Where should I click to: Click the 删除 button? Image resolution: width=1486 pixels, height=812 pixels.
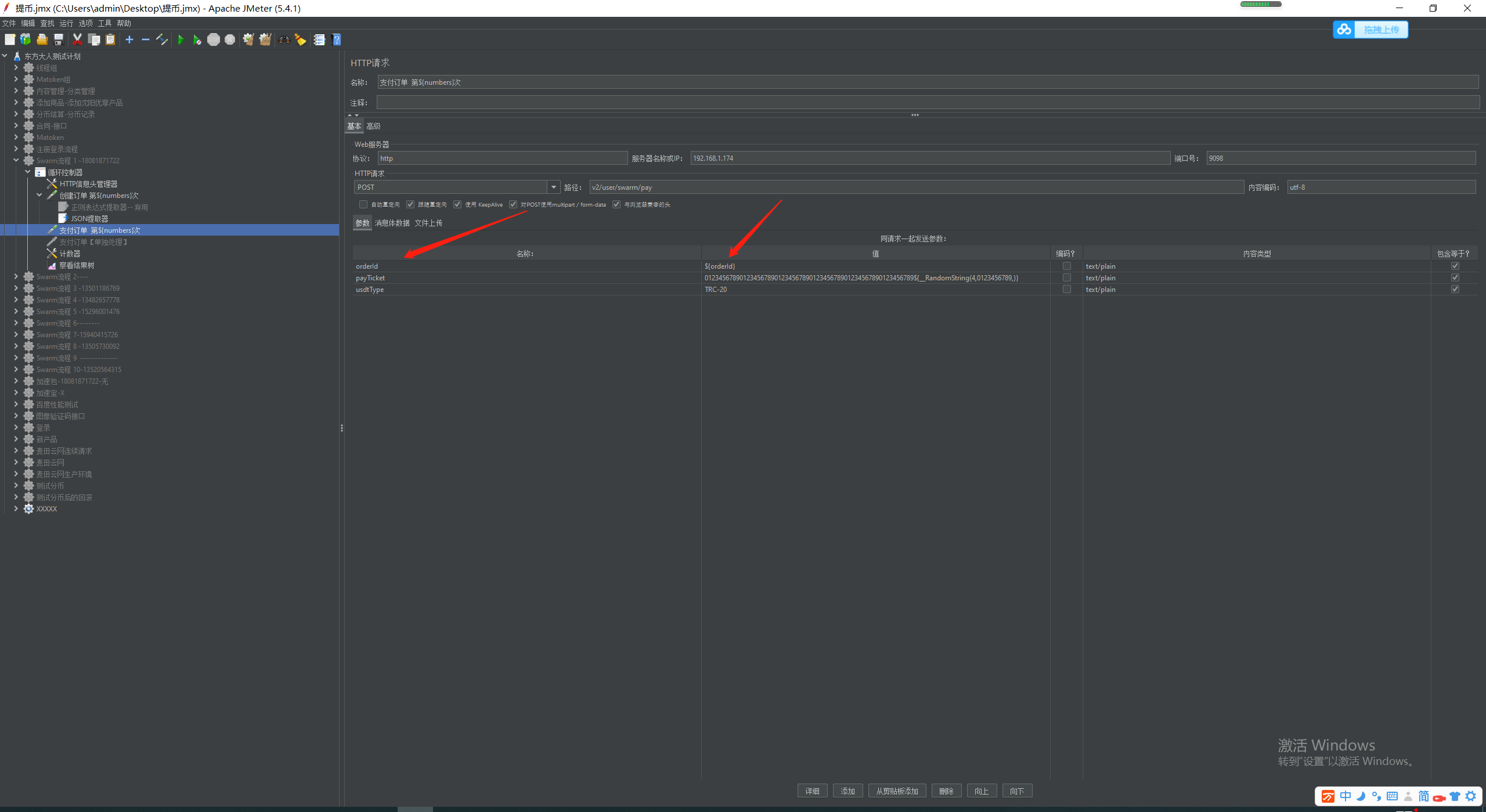(x=946, y=791)
